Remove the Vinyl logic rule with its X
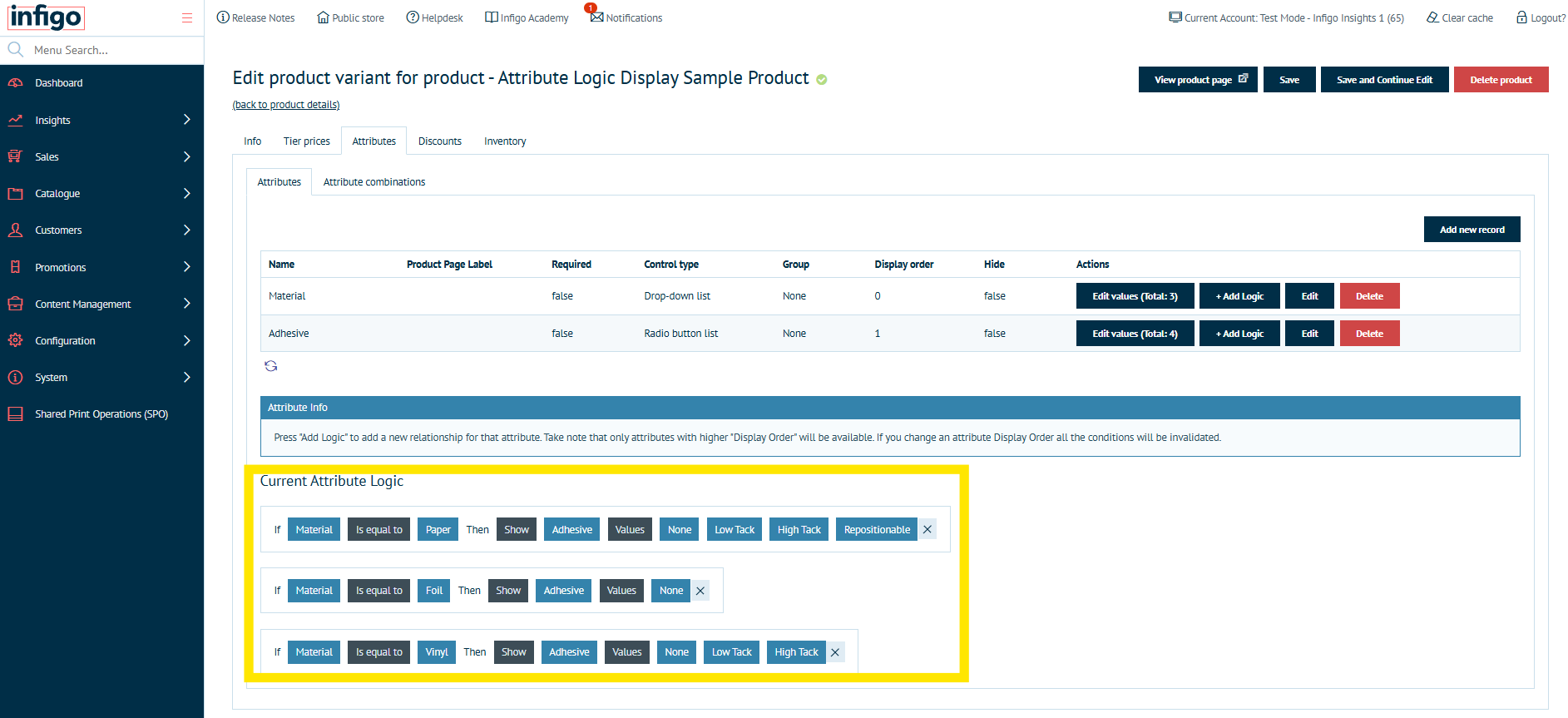Screen dimensions: 1568x718 835,652
